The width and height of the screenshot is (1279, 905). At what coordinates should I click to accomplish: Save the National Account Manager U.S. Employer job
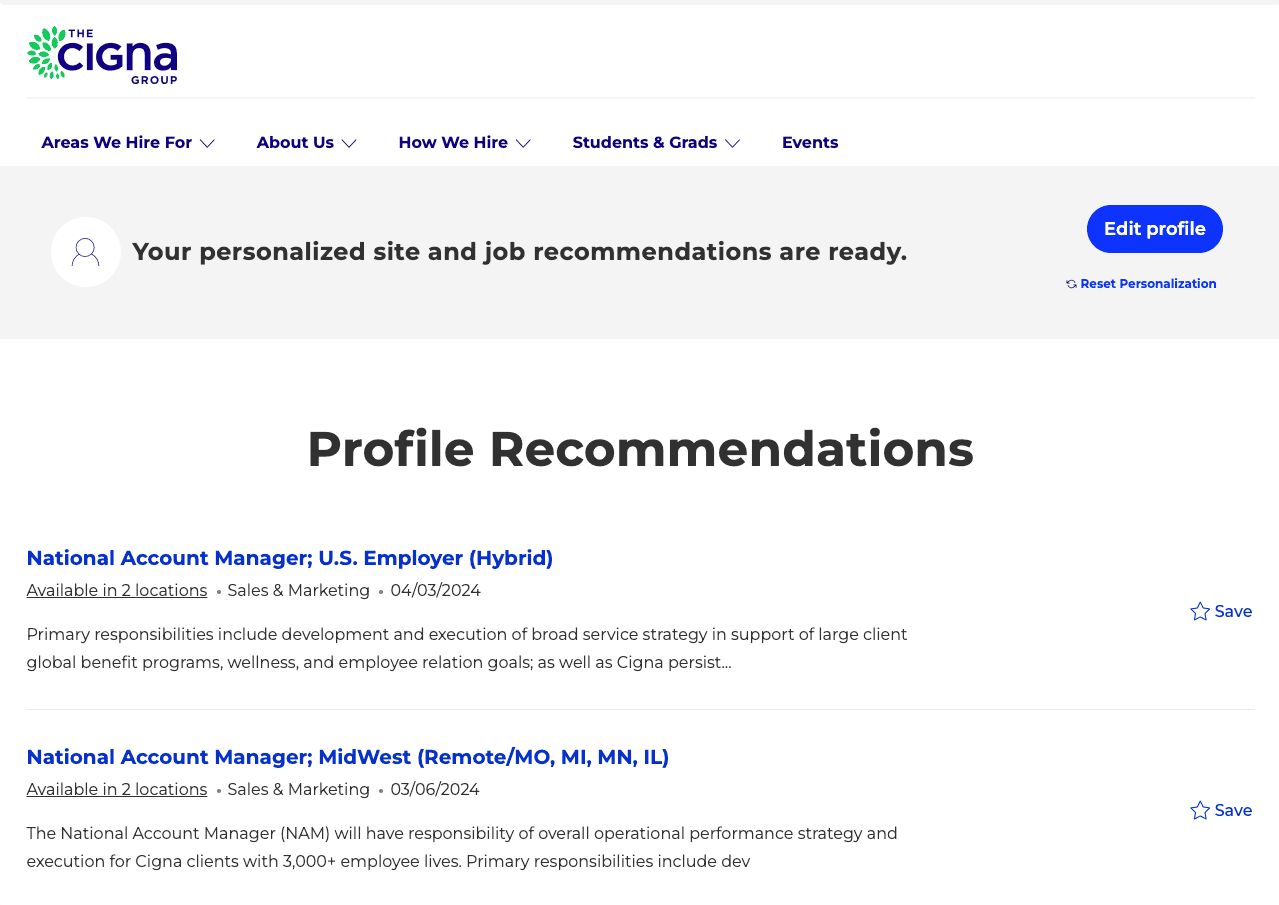pos(1220,610)
